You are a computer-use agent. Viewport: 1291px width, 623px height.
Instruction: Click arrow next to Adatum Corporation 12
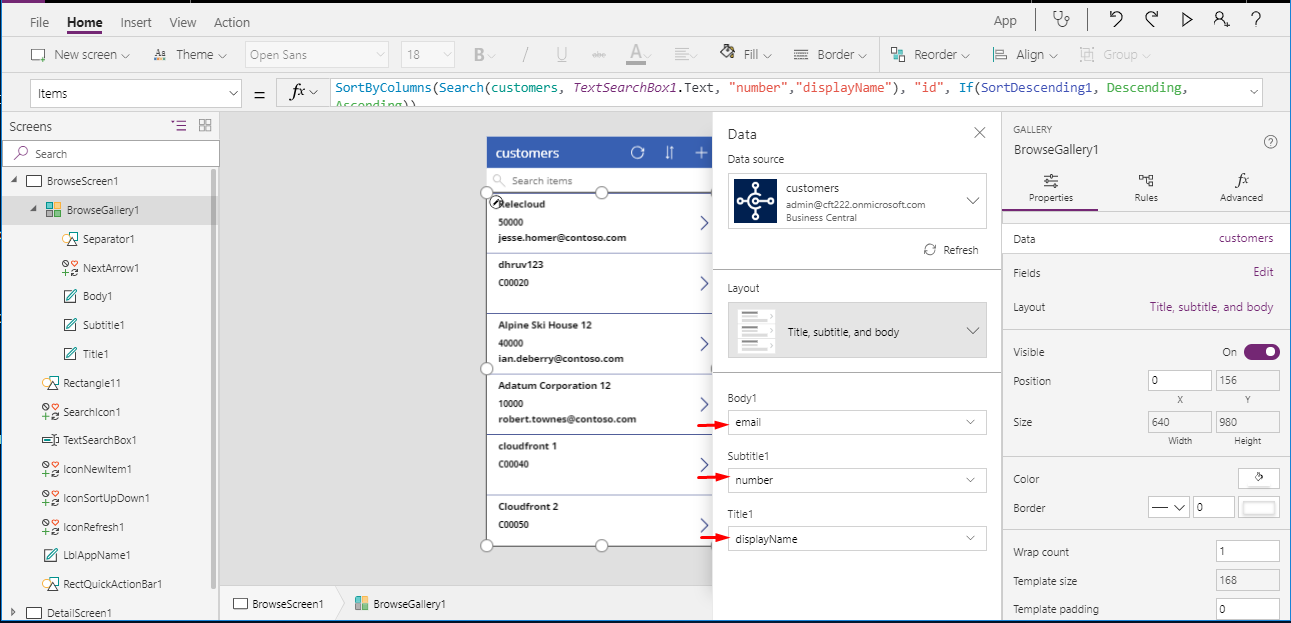[x=704, y=404]
